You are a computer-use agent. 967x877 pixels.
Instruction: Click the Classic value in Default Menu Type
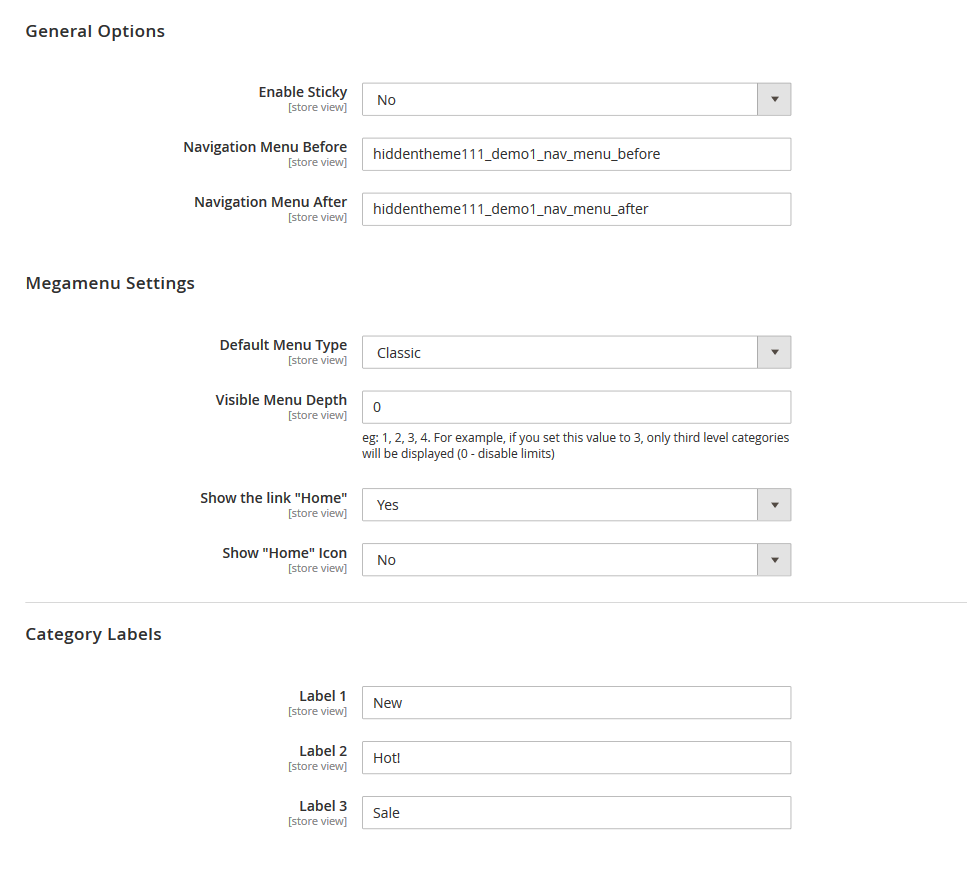point(560,352)
